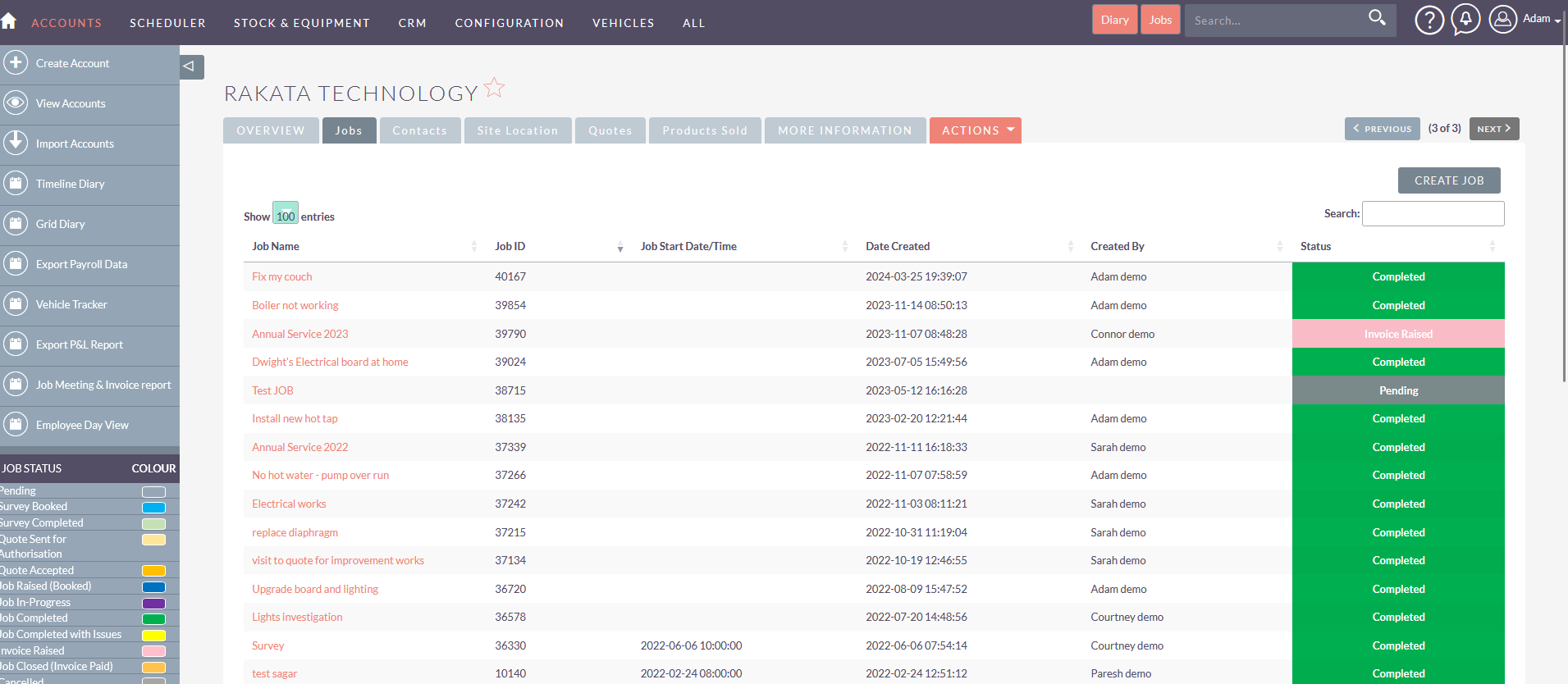Screen dimensions: 1568x684
Task: Click the Employee Day View icon
Action: pyautogui.click(x=16, y=424)
